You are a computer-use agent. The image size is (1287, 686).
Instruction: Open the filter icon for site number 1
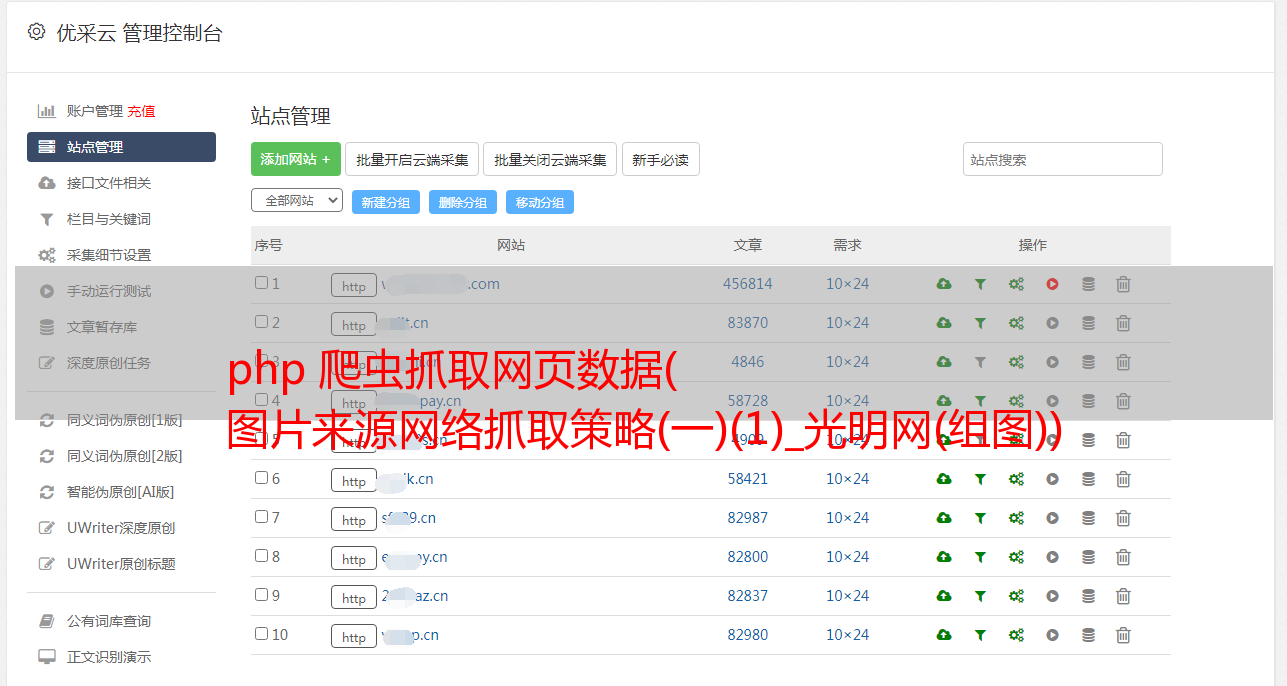(980, 284)
